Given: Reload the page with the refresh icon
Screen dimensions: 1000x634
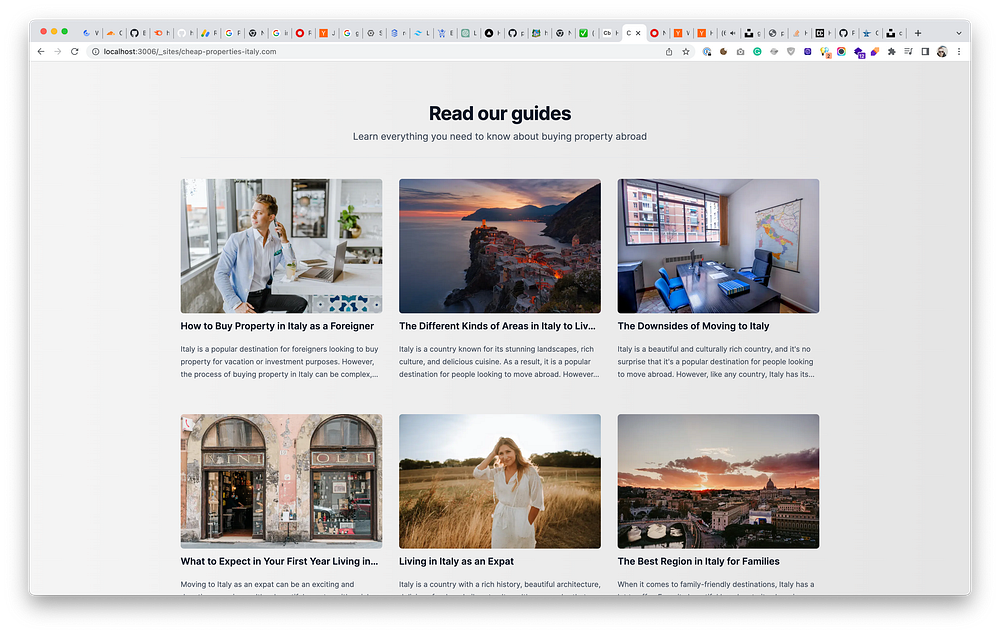Looking at the screenshot, I should [75, 52].
